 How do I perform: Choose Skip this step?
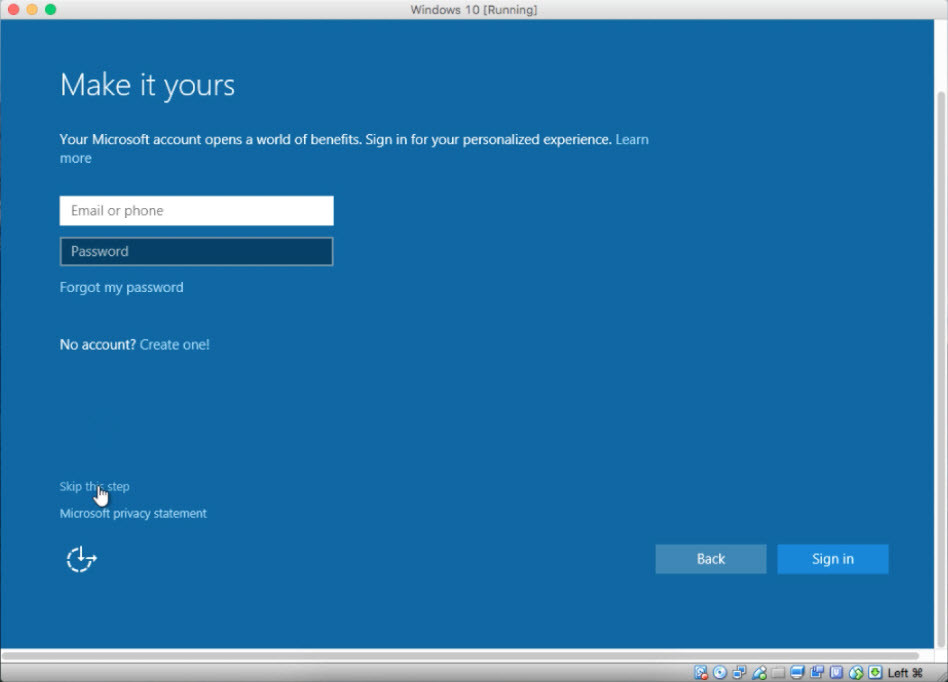click(94, 486)
